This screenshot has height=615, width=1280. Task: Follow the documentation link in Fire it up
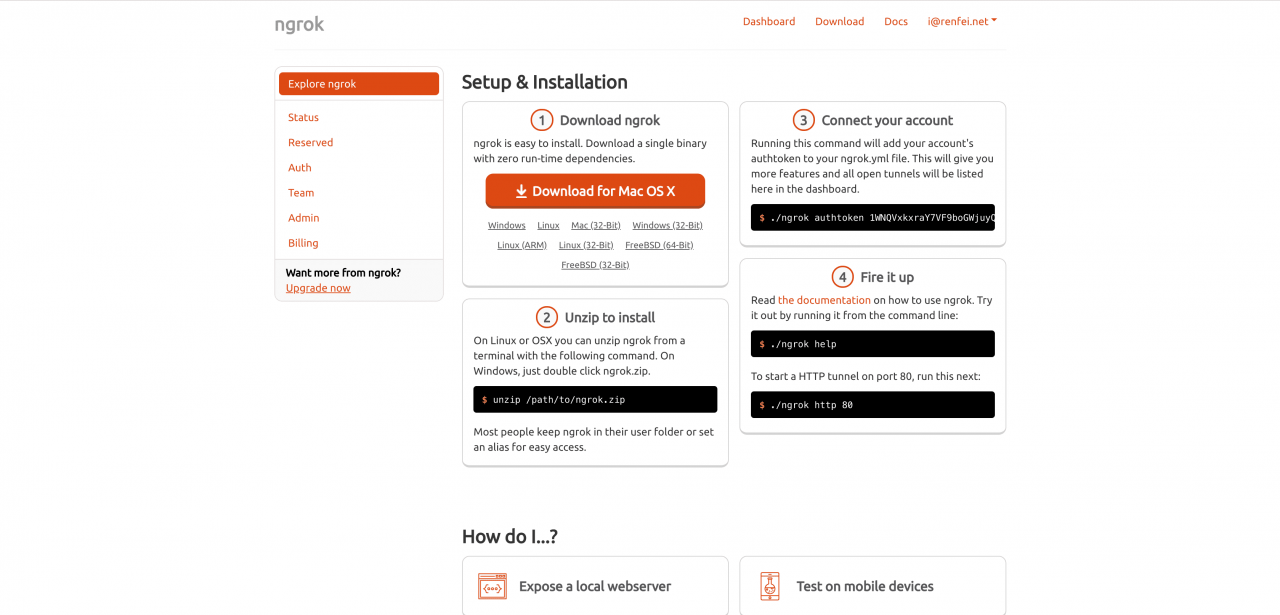point(824,300)
